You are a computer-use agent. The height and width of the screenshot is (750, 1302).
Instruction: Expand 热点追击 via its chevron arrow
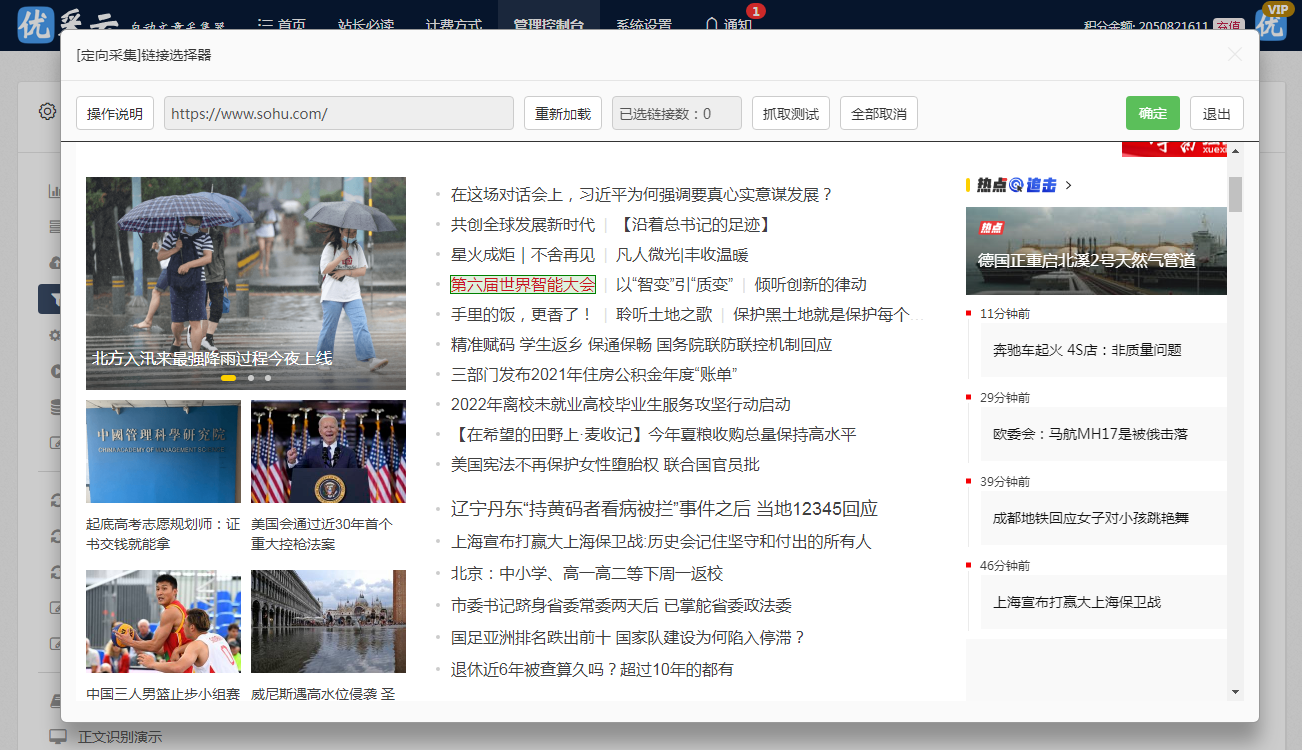[x=1068, y=185]
